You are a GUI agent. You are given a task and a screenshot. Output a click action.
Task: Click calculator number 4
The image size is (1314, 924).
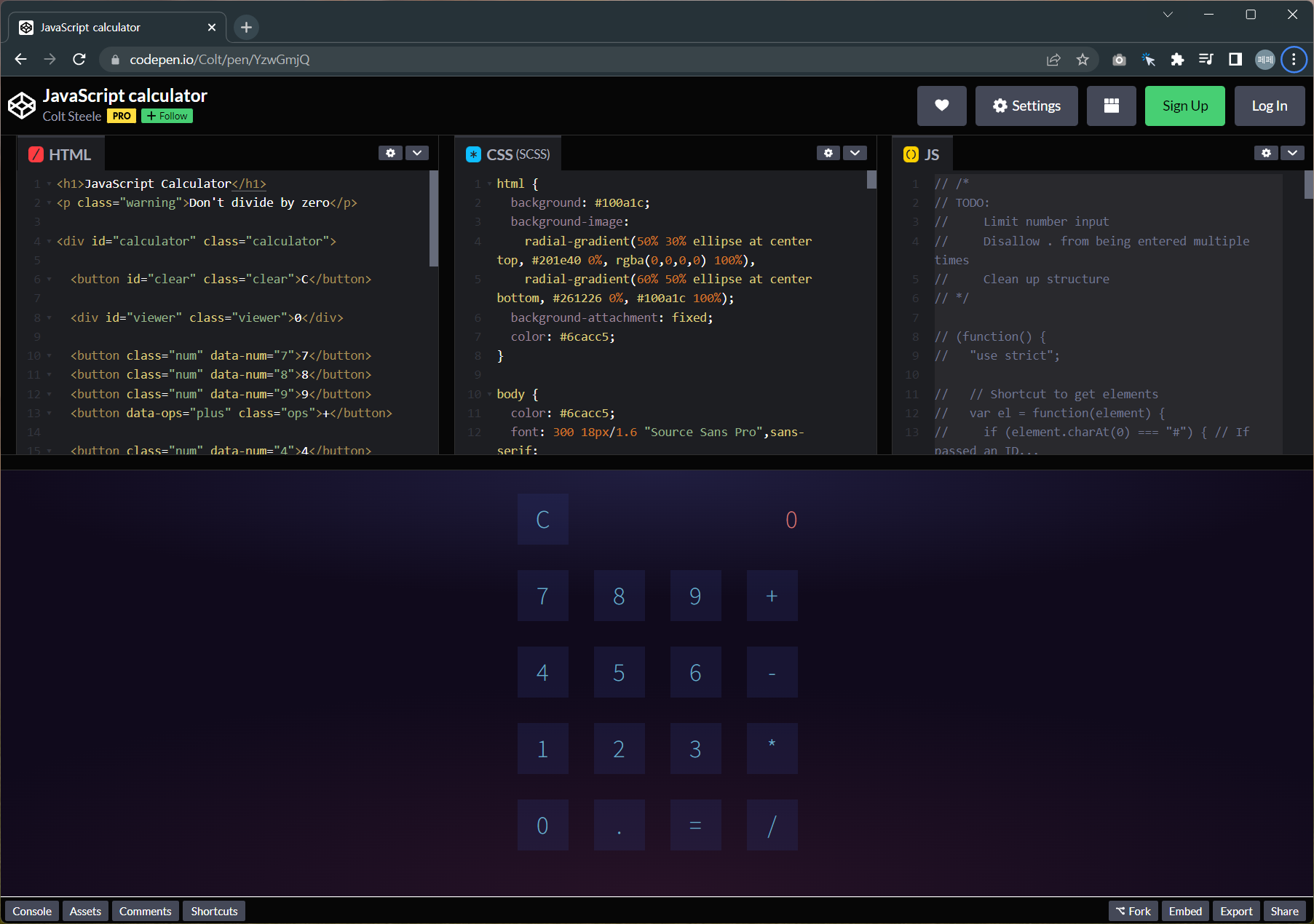pyautogui.click(x=543, y=672)
